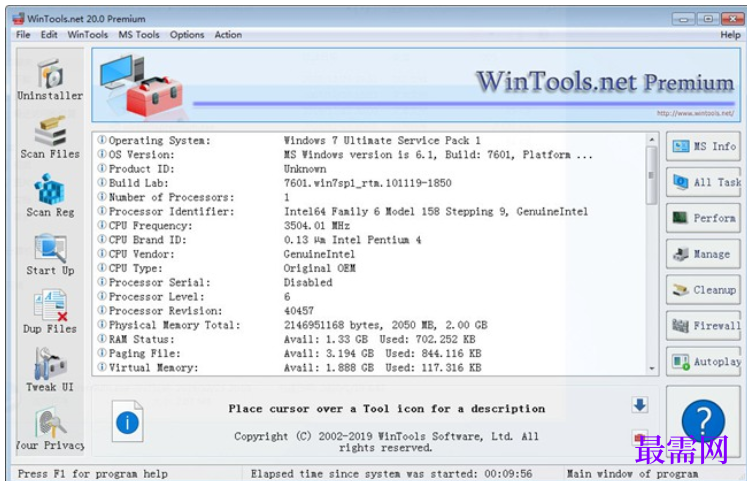Image resolution: width=747 pixels, height=481 pixels.
Task: Click the Autoplay button
Action: (703, 361)
